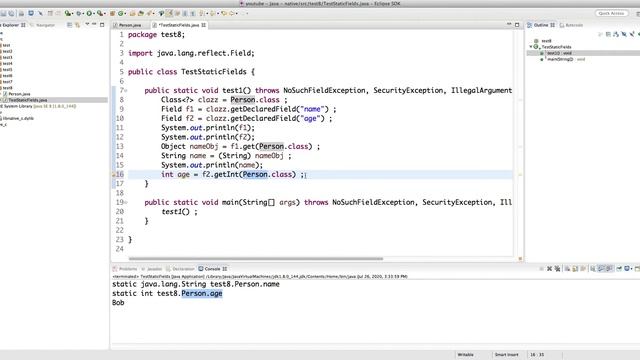Switch to the Person.java editor tab
Viewport: 640px width, 360px height.
127,25
